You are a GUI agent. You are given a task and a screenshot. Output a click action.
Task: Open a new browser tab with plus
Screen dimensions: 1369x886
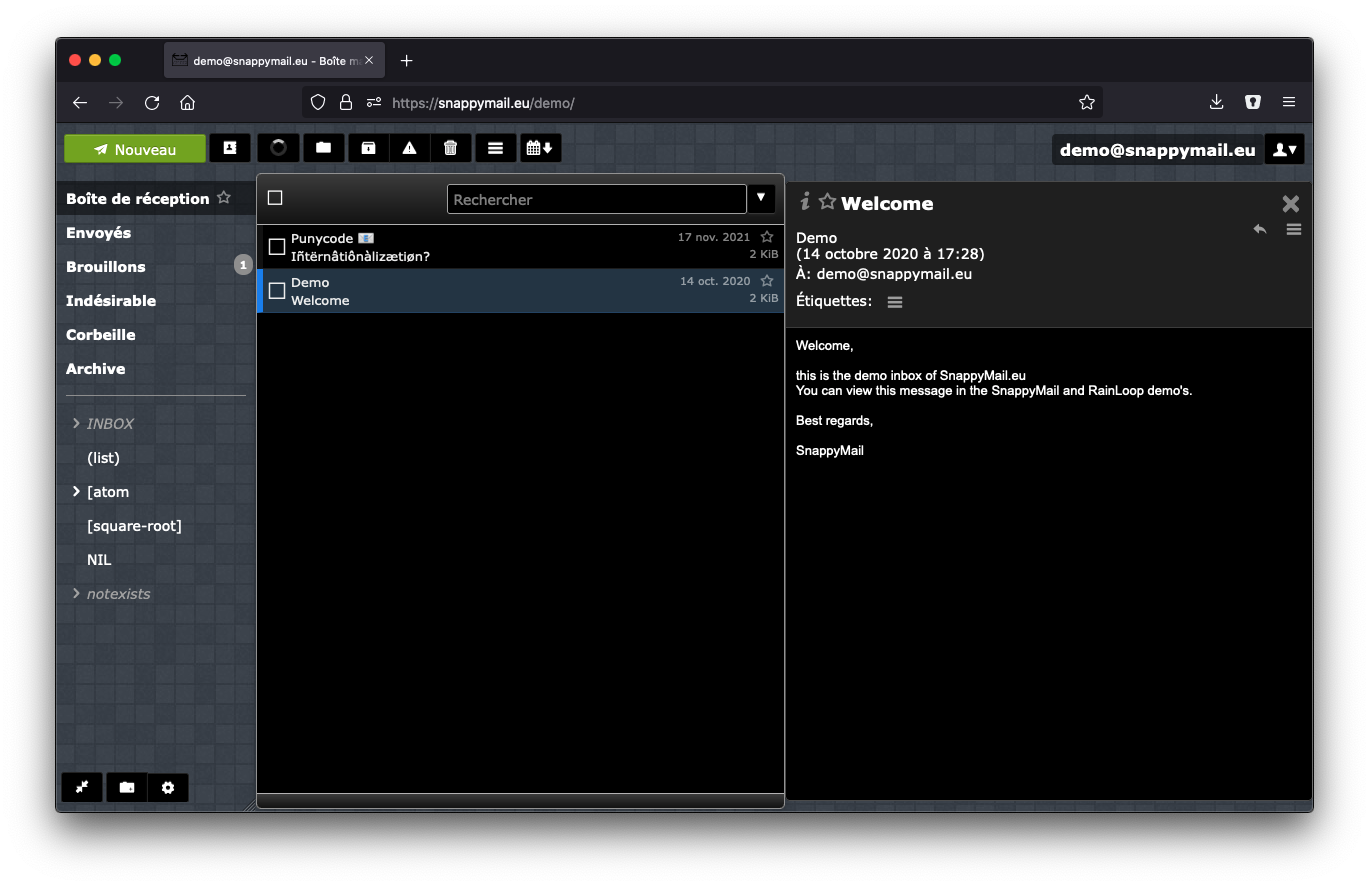406,61
